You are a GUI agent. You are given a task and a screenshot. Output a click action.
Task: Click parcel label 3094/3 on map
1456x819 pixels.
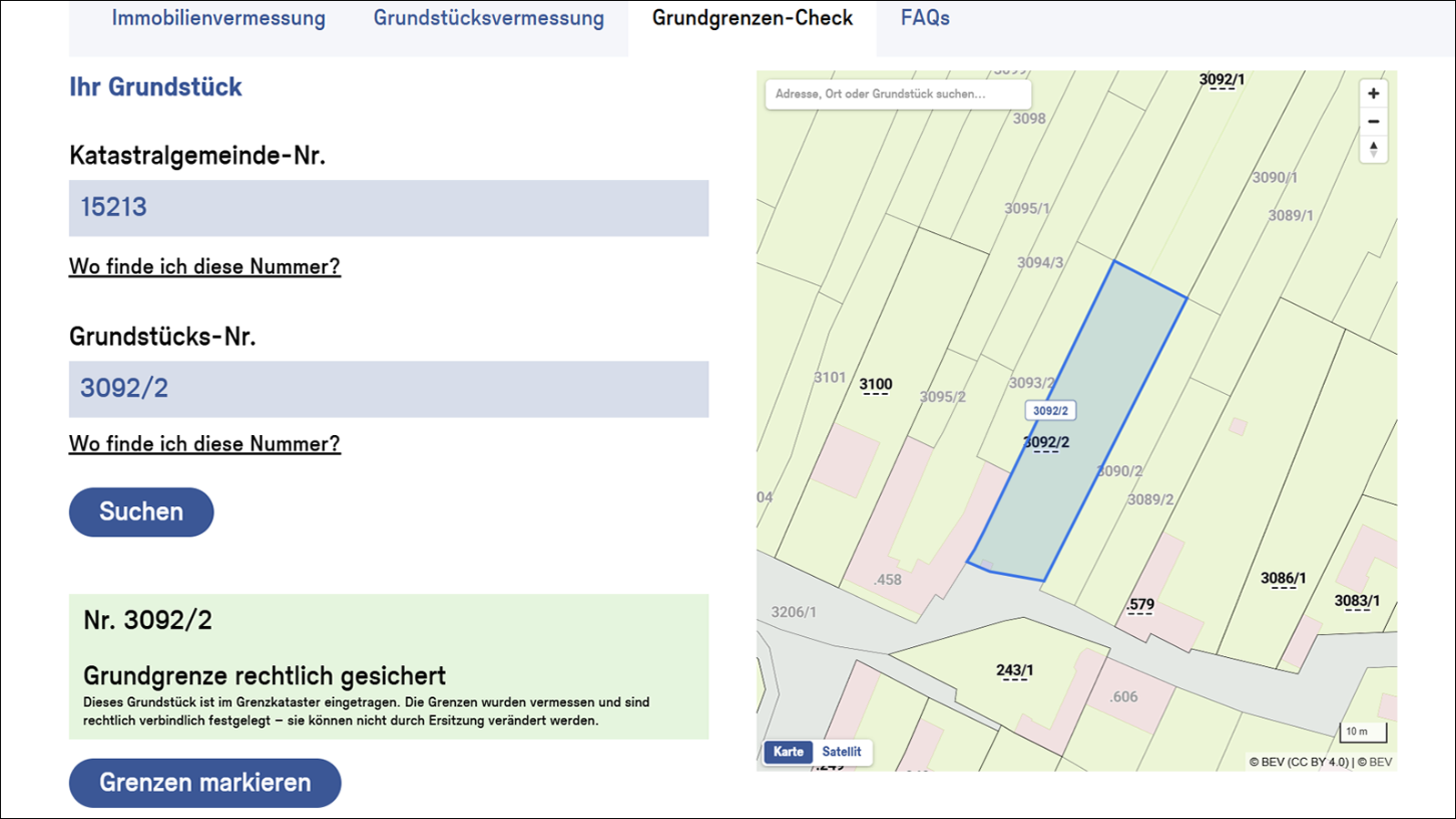[x=1040, y=263]
